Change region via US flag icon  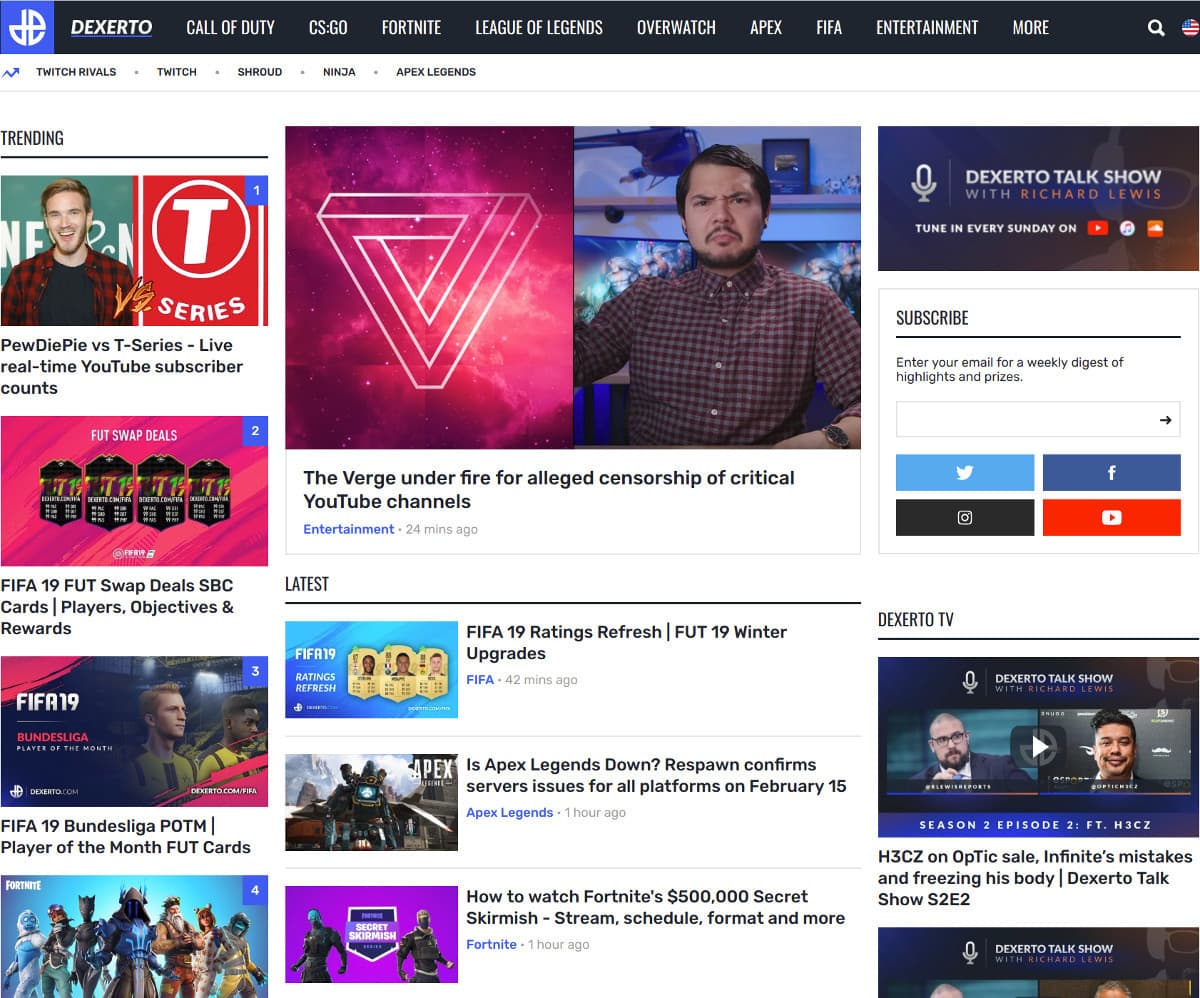click(x=1190, y=28)
